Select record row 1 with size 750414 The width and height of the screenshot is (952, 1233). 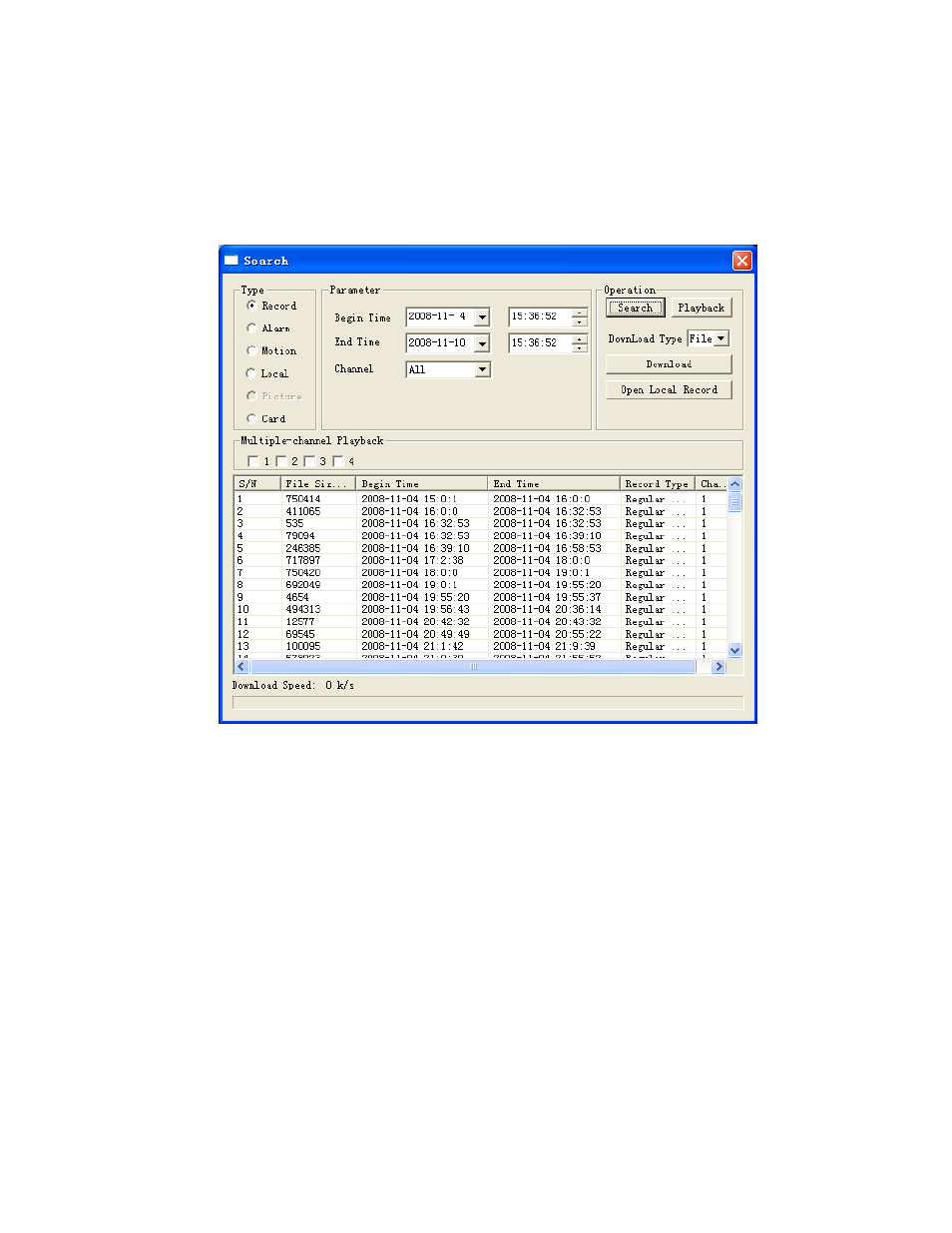pos(481,499)
